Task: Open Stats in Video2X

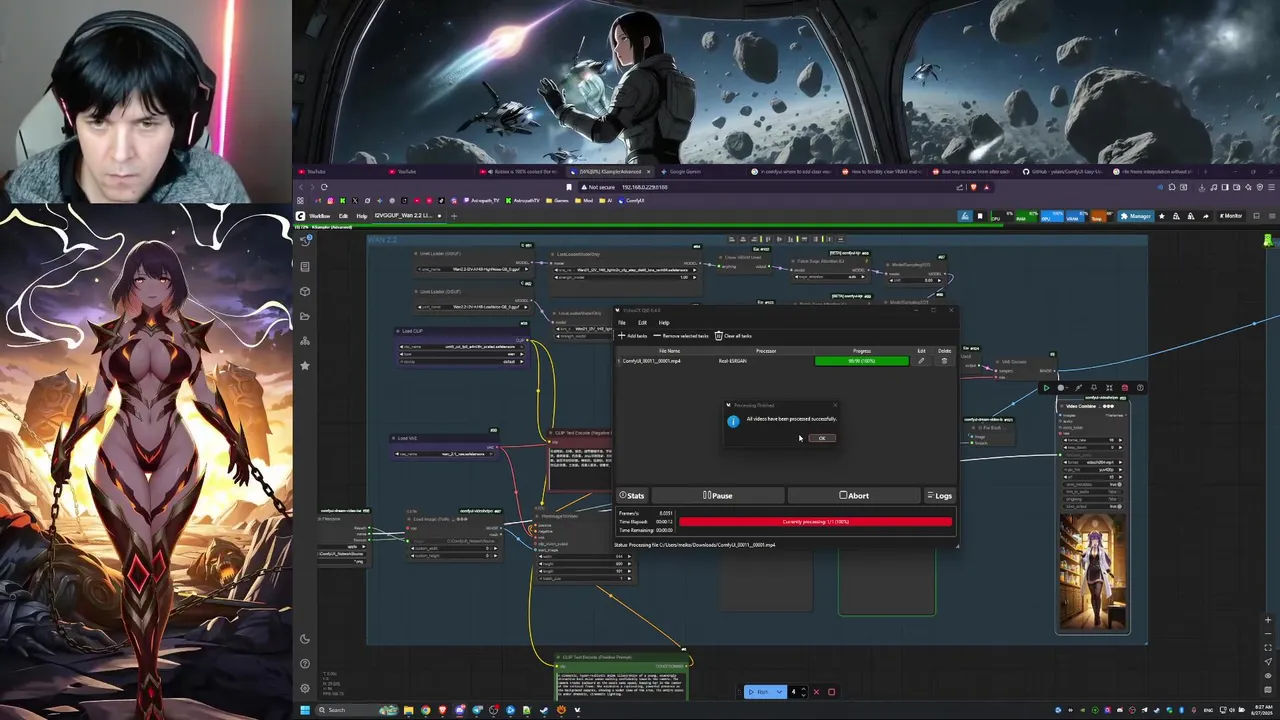Action: (x=631, y=495)
